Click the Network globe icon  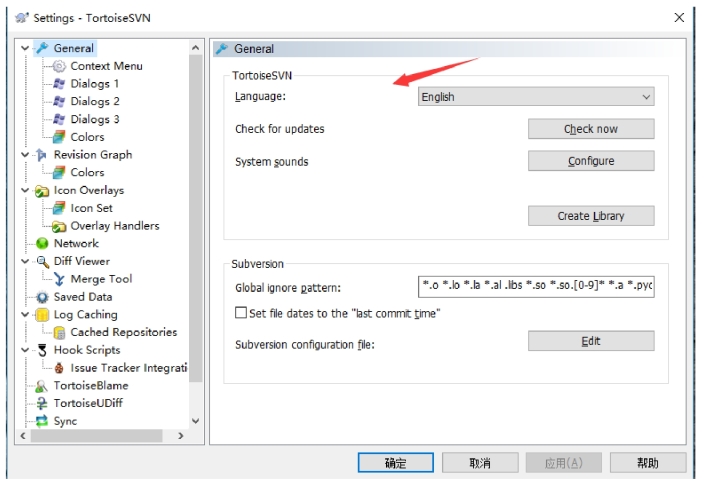pos(42,243)
